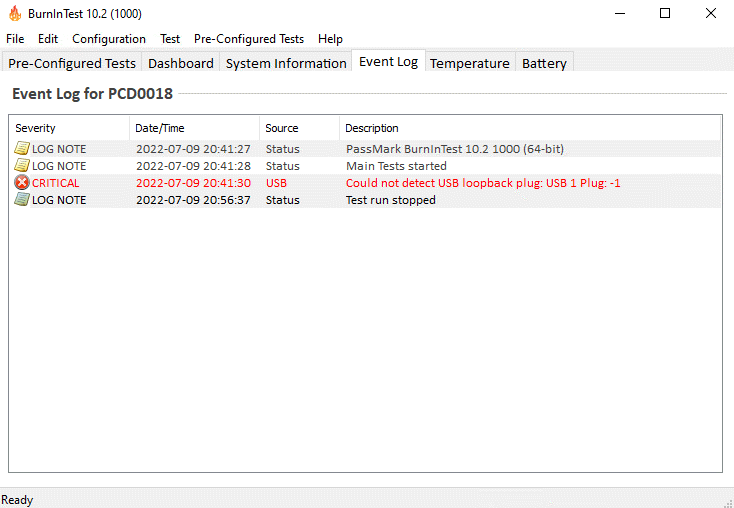Image resolution: width=734 pixels, height=508 pixels.
Task: Open the Configuration menu
Action: [109, 39]
